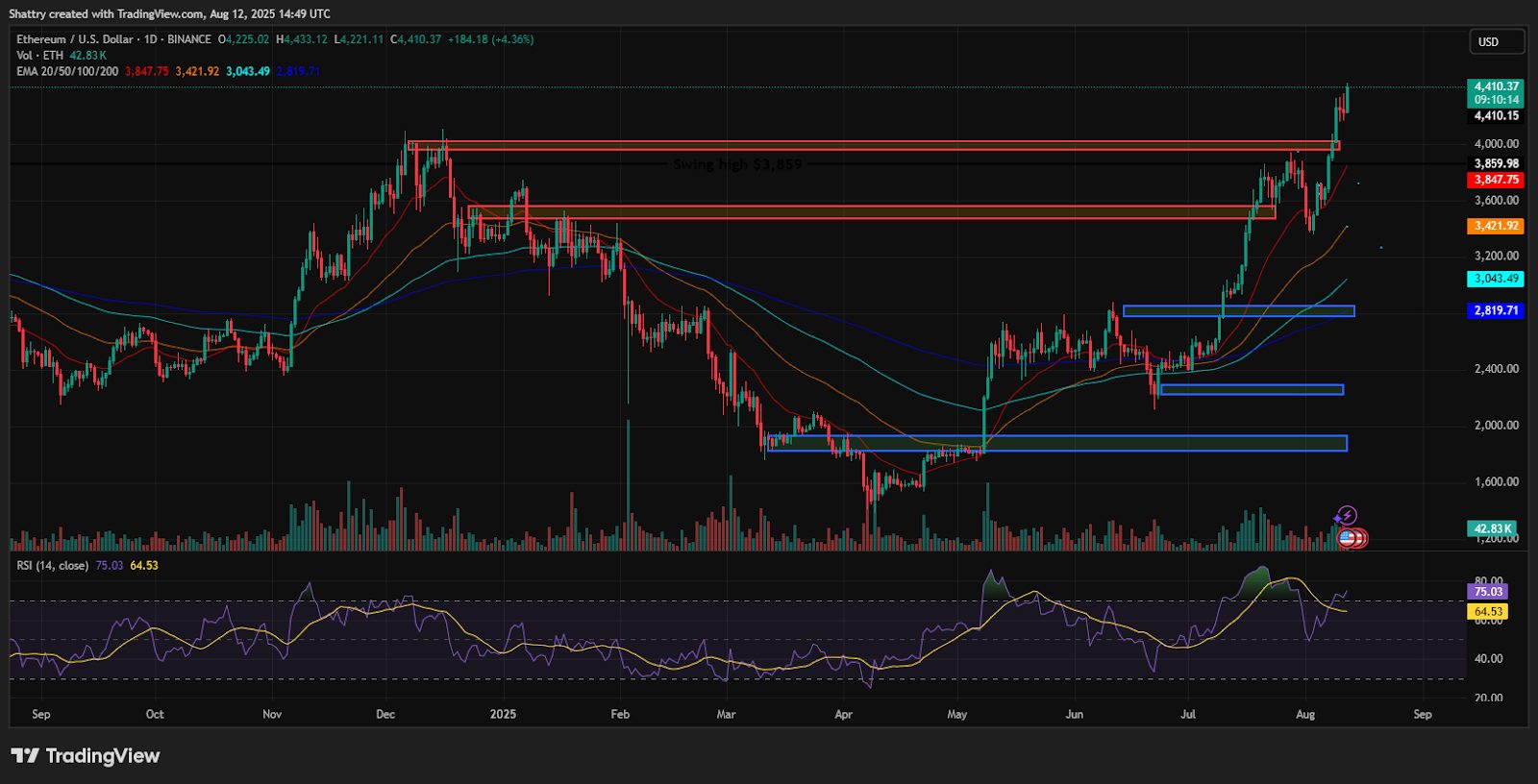The width and height of the screenshot is (1538, 784).
Task: Click the yellow RSI 64.53 axis label
Action: 1488,612
